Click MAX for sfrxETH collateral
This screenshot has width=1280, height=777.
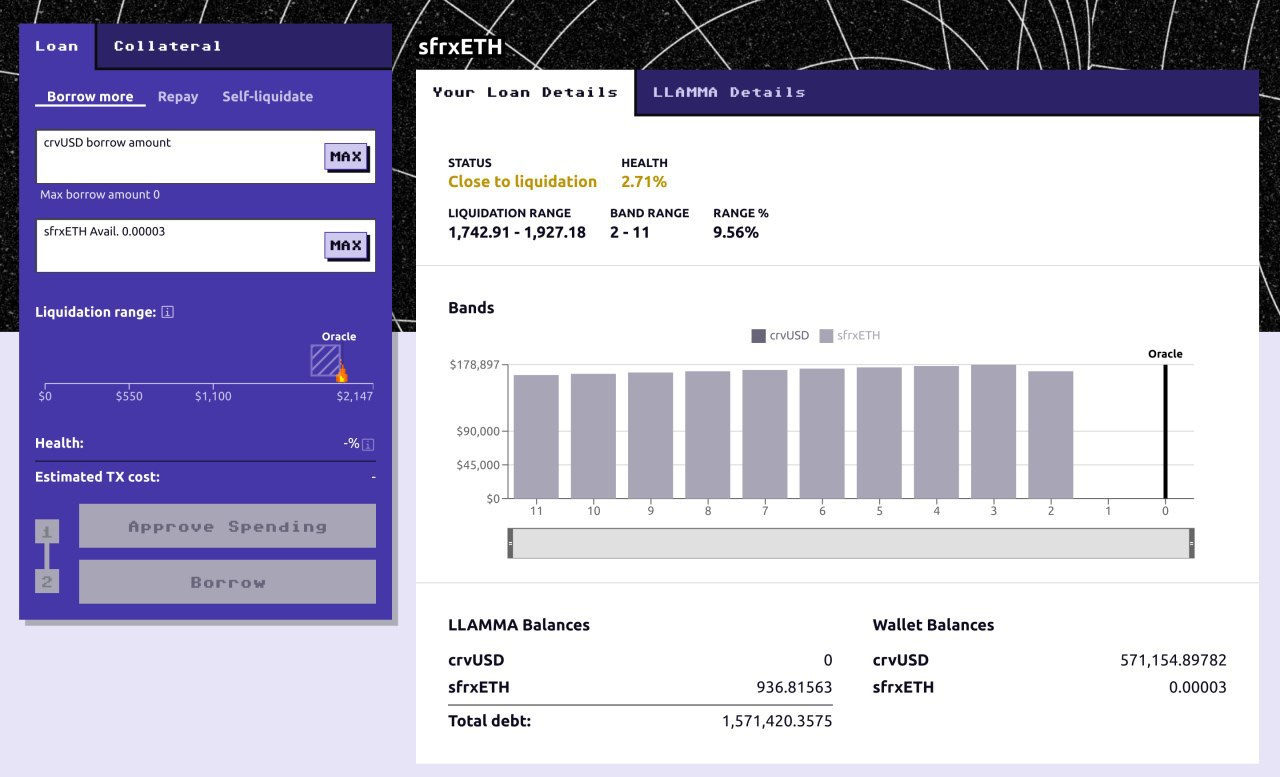click(x=346, y=246)
